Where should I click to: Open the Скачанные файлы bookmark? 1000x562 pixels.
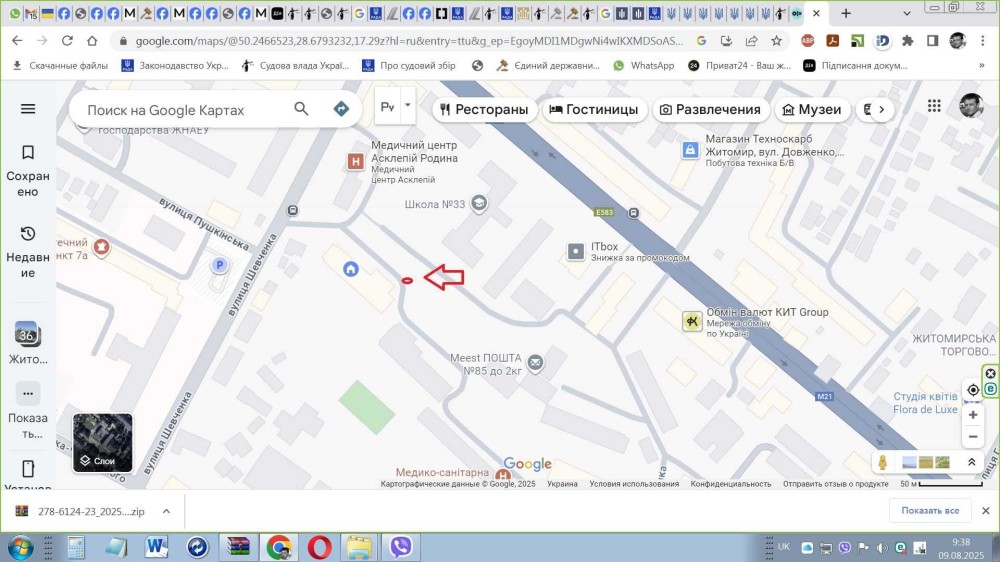click(x=60, y=65)
